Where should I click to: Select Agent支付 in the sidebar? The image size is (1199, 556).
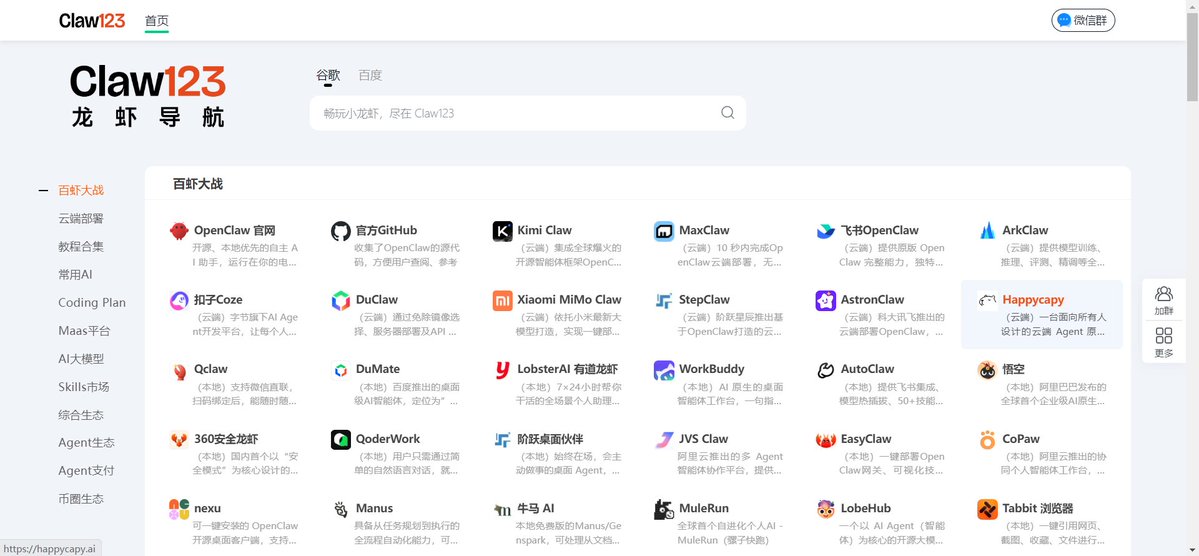pyautogui.click(x=86, y=471)
